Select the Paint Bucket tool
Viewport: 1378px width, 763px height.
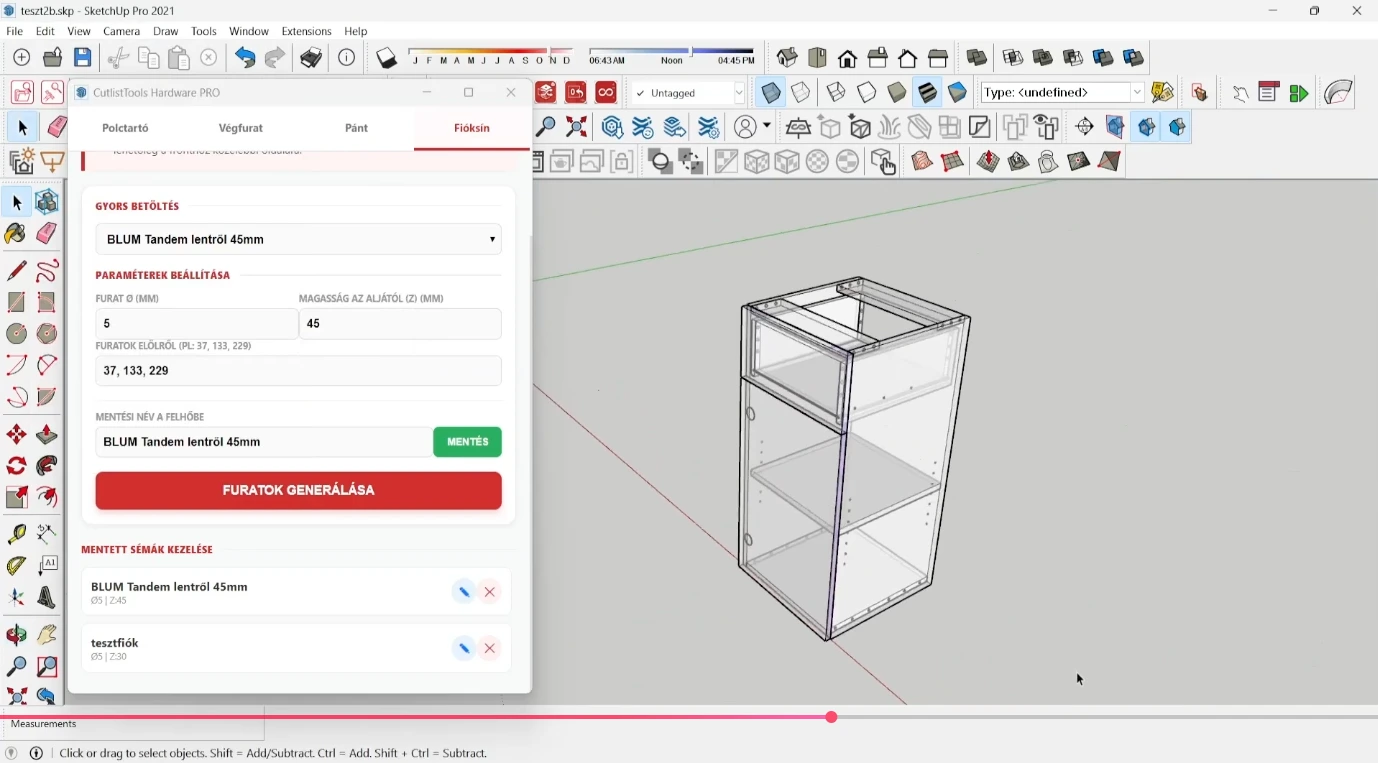click(16, 233)
